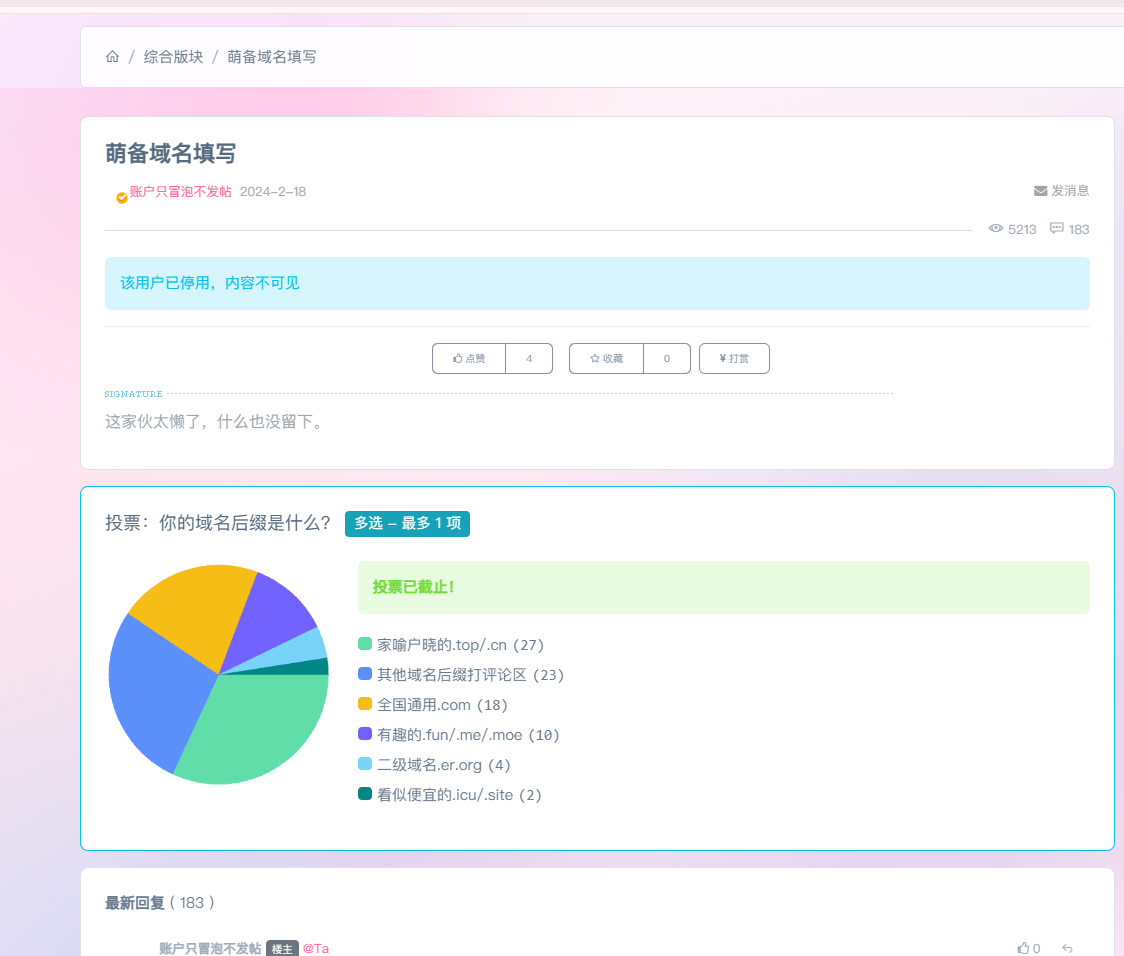Toggle purple legend swatch for .fun/.me/.moe
This screenshot has width=1124, height=956.
tap(365, 734)
